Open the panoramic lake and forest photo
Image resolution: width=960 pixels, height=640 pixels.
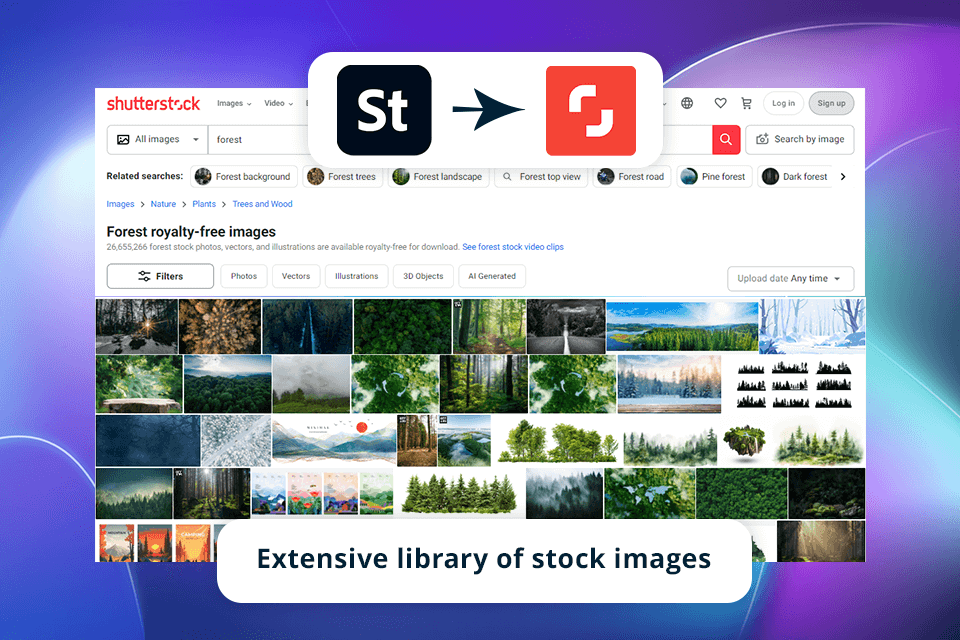coord(682,326)
